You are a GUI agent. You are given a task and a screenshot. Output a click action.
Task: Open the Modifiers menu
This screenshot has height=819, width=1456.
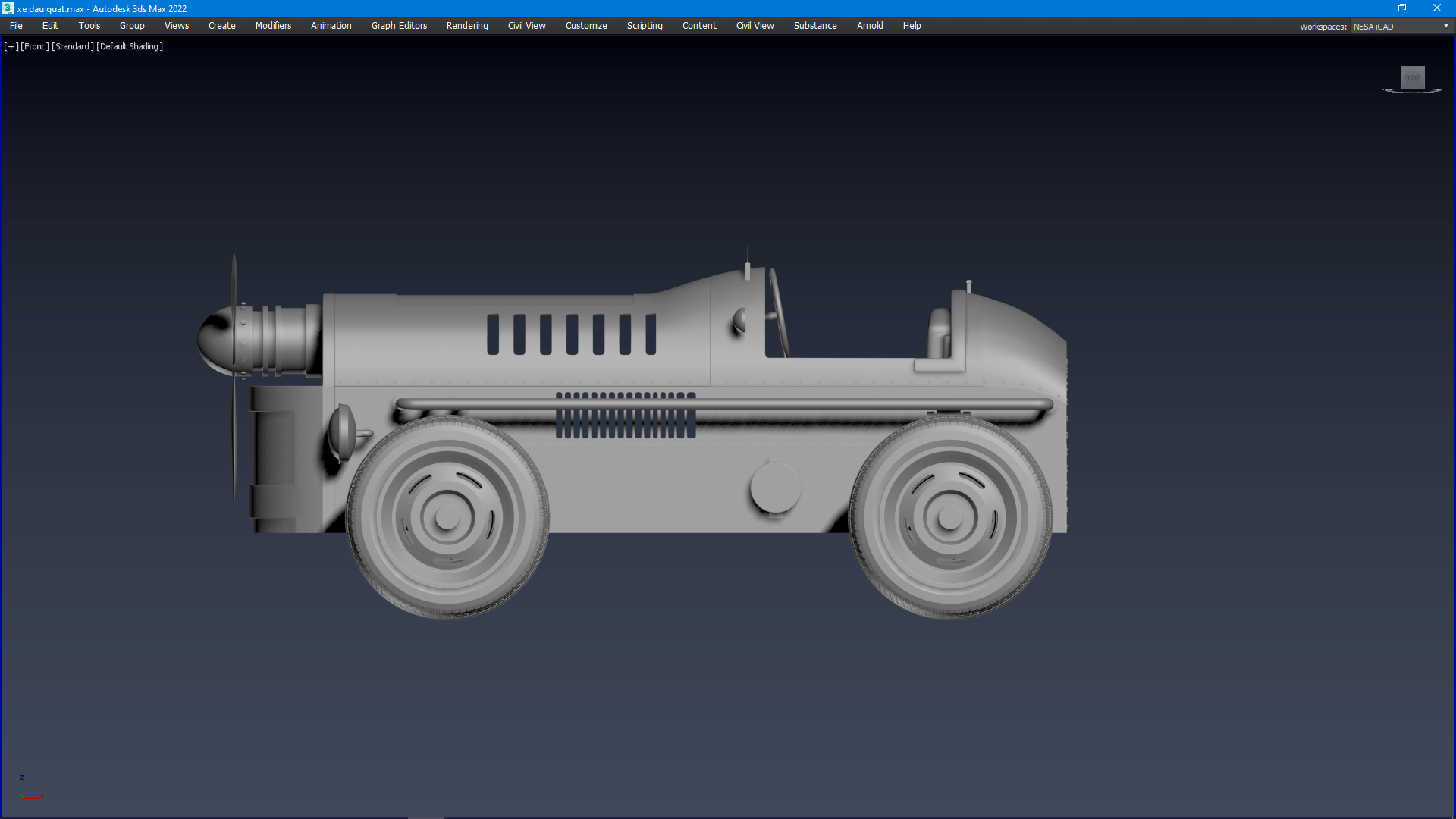click(x=273, y=26)
